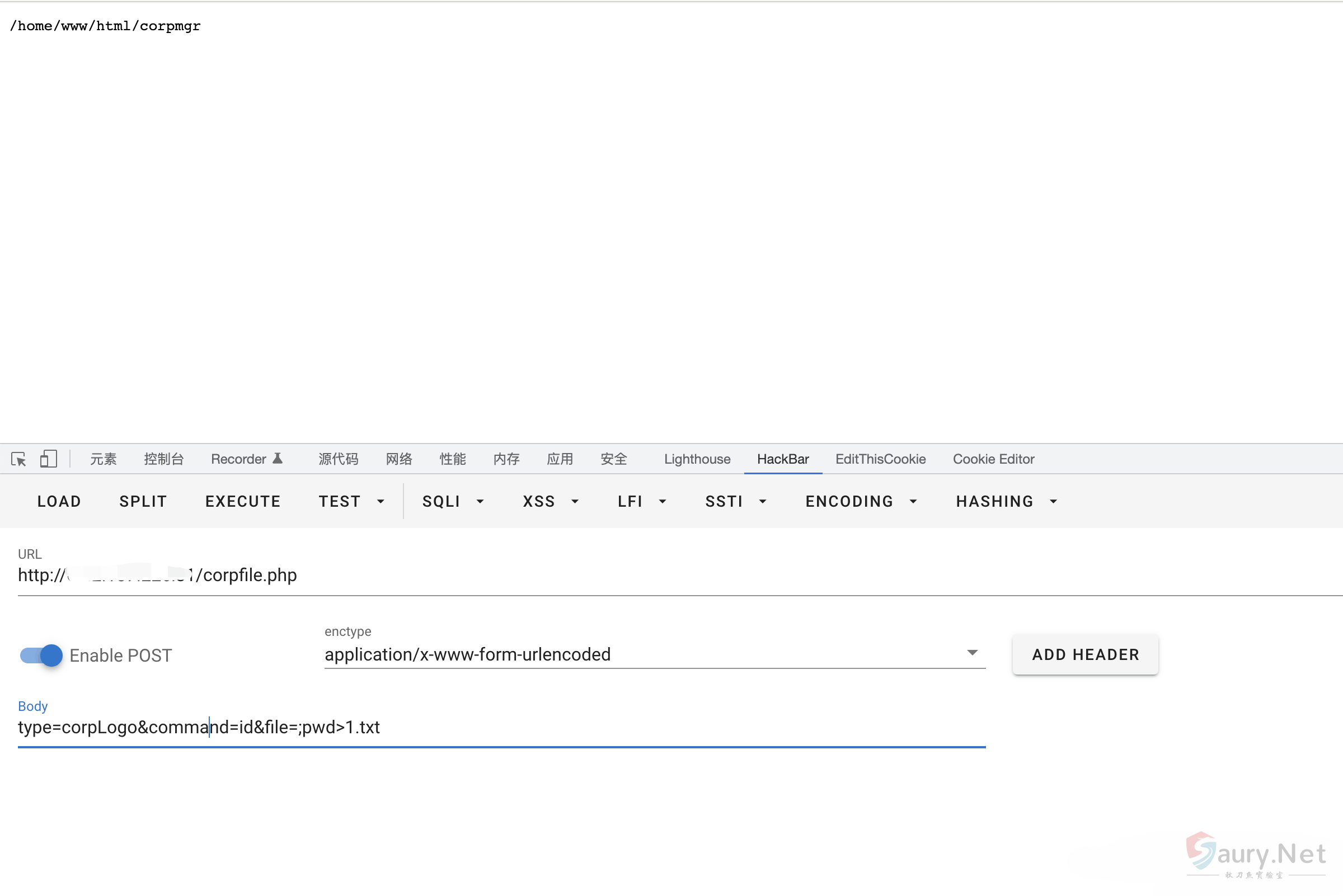Click the Recorder flask icon

click(x=278, y=458)
